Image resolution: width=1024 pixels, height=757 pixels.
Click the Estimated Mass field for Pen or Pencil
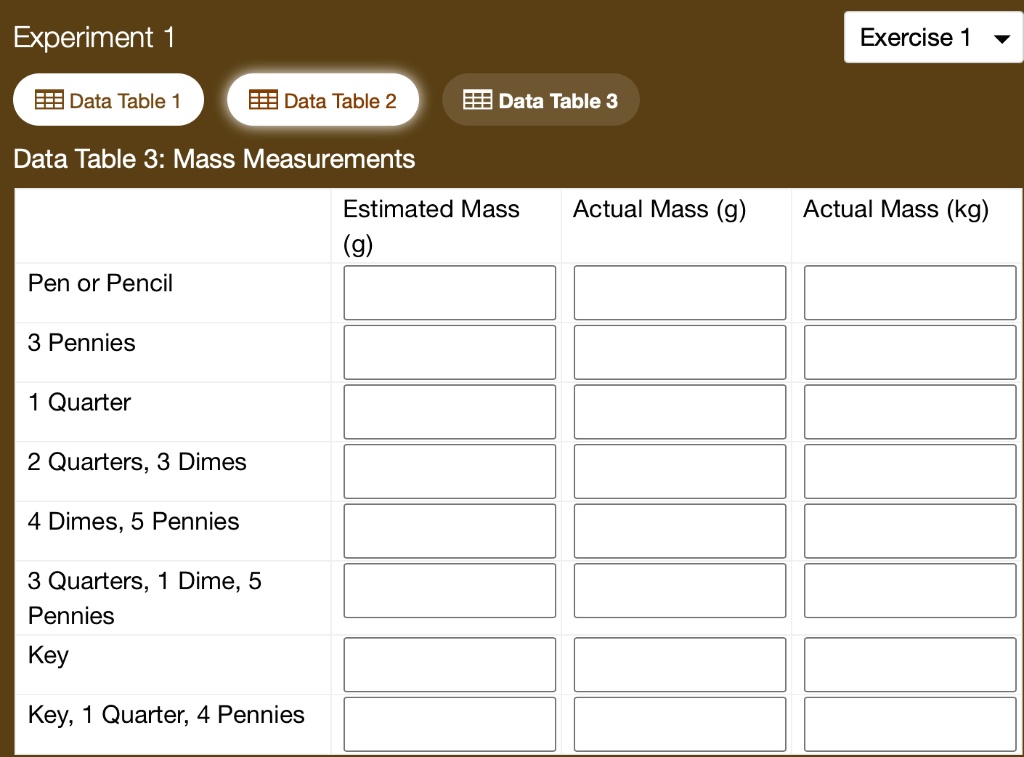(x=449, y=292)
